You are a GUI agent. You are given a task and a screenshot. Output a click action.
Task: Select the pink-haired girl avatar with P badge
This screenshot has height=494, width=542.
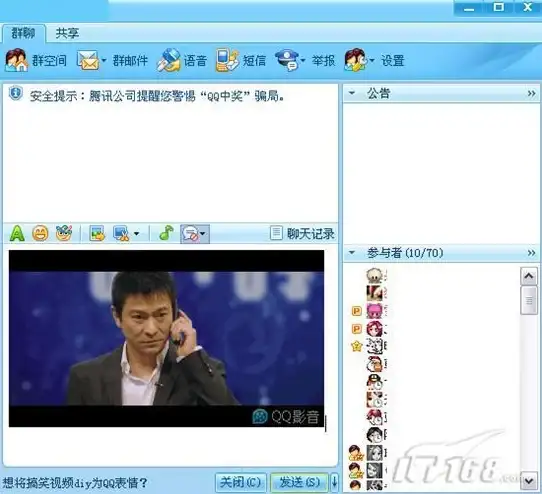pyautogui.click(x=374, y=328)
